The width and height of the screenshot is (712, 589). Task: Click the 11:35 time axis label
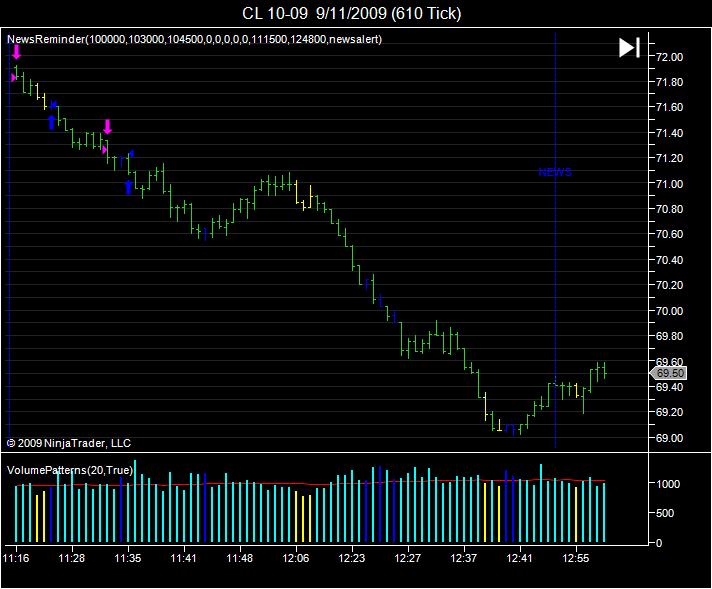[x=128, y=558]
